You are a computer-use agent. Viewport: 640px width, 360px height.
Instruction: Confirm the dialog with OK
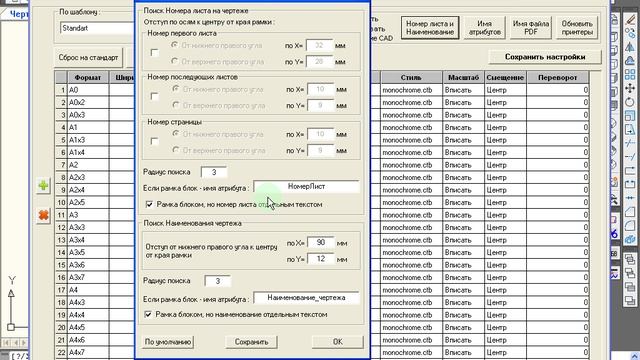coord(338,342)
